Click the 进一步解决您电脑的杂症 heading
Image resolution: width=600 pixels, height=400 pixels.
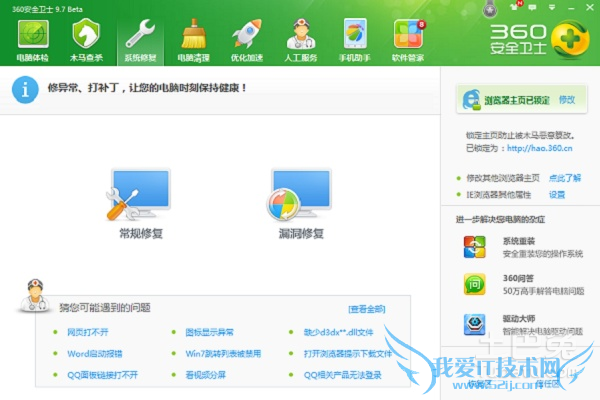tap(500, 219)
